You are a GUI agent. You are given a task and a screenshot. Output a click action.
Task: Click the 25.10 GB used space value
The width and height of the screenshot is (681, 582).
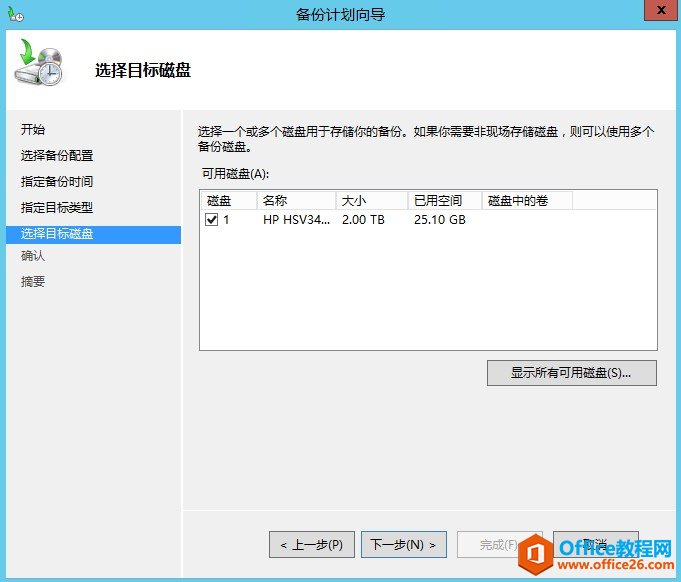(x=440, y=220)
